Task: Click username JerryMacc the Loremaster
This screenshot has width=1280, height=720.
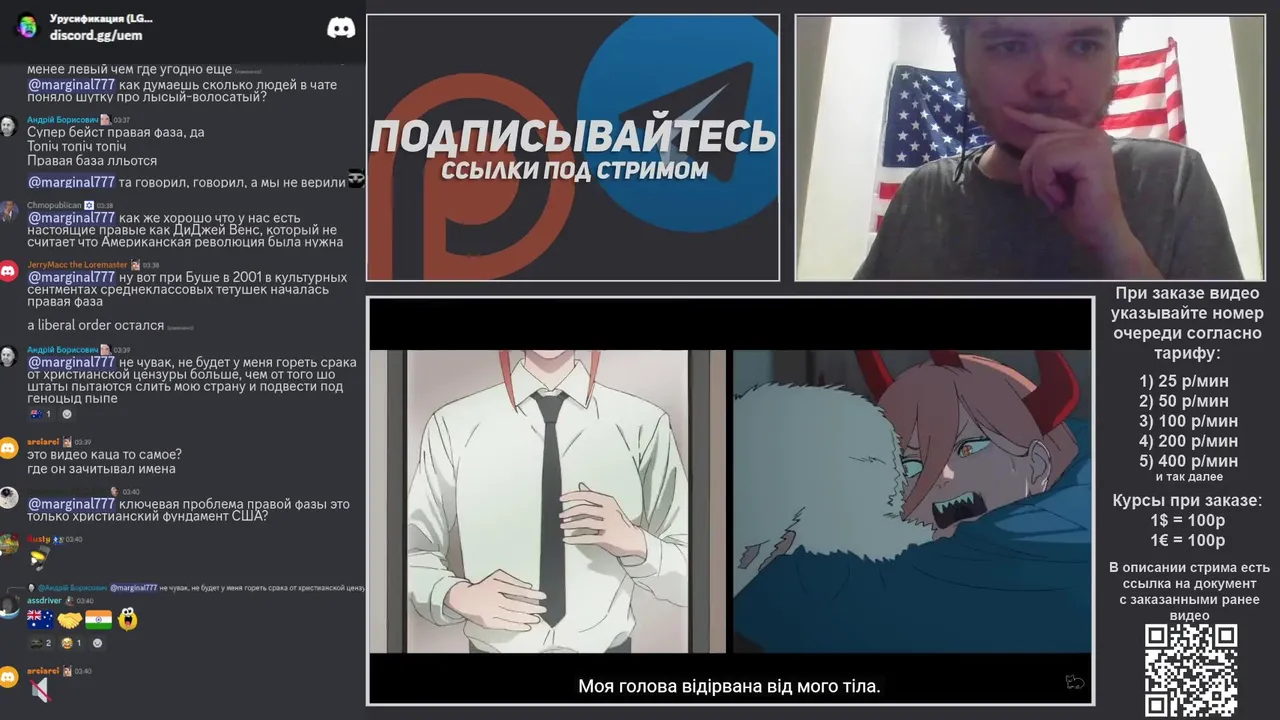Action: (x=77, y=265)
